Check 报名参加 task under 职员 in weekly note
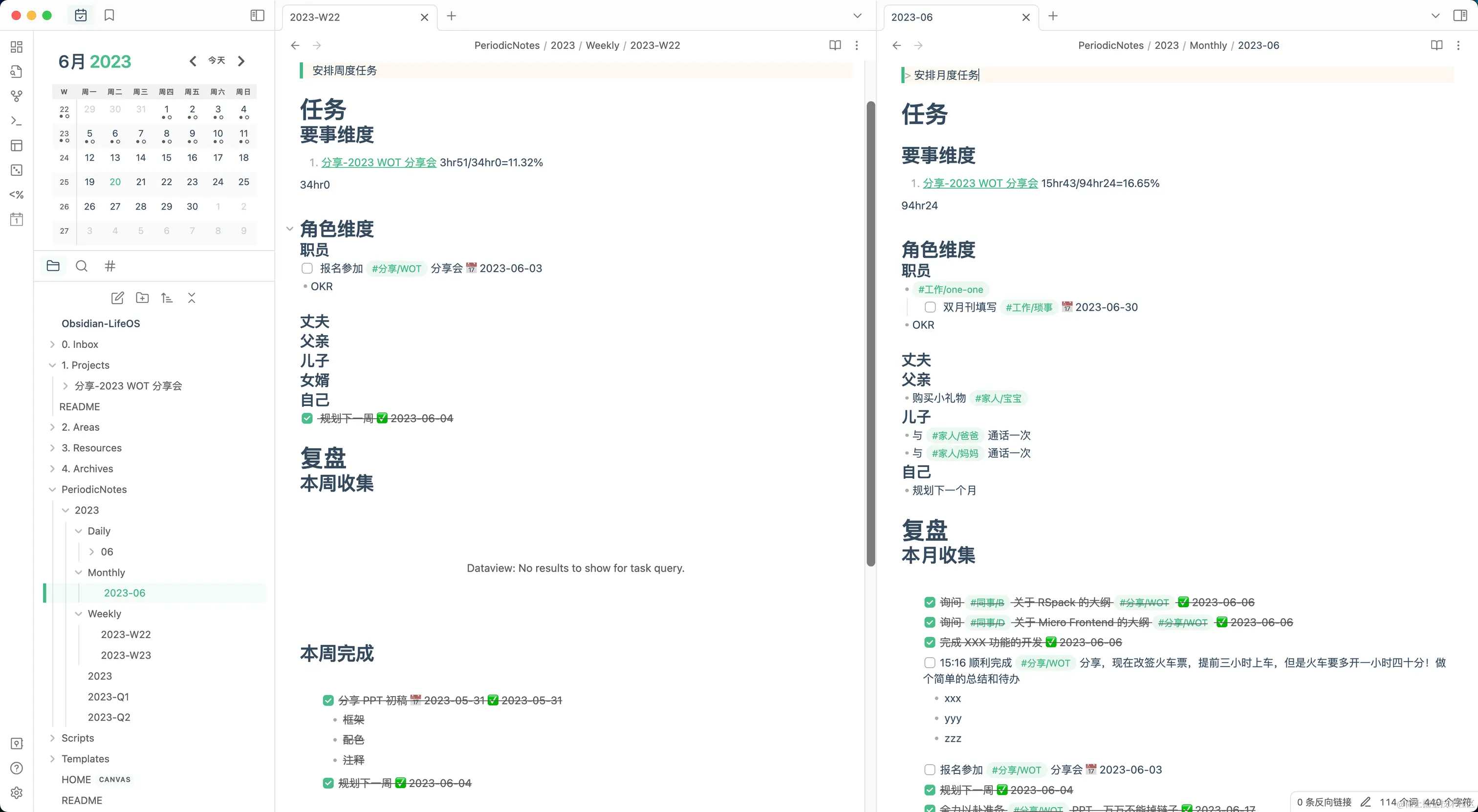Screen dimensions: 1478x812 (x=307, y=268)
